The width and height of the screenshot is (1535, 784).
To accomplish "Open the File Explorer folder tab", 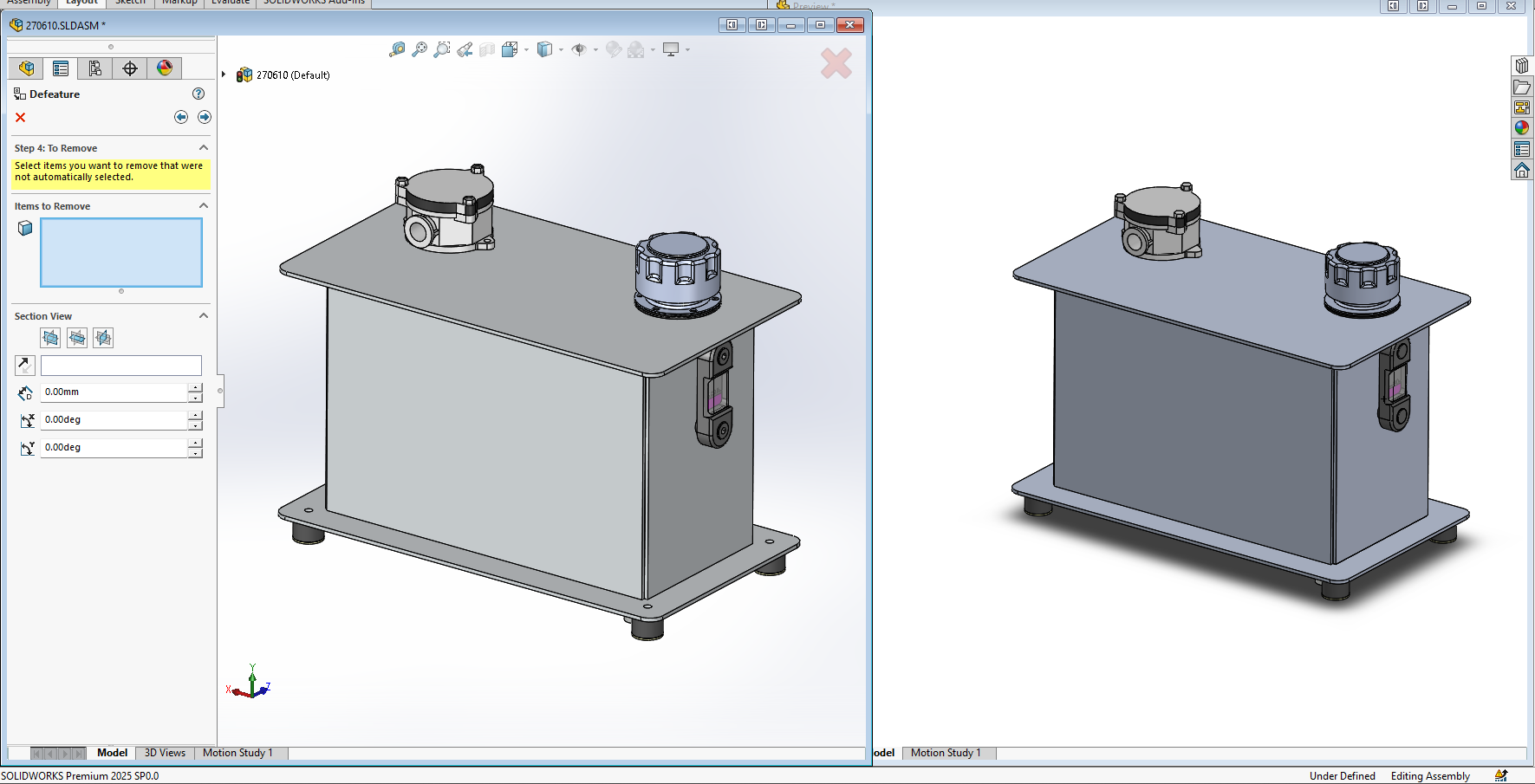I will point(1522,87).
